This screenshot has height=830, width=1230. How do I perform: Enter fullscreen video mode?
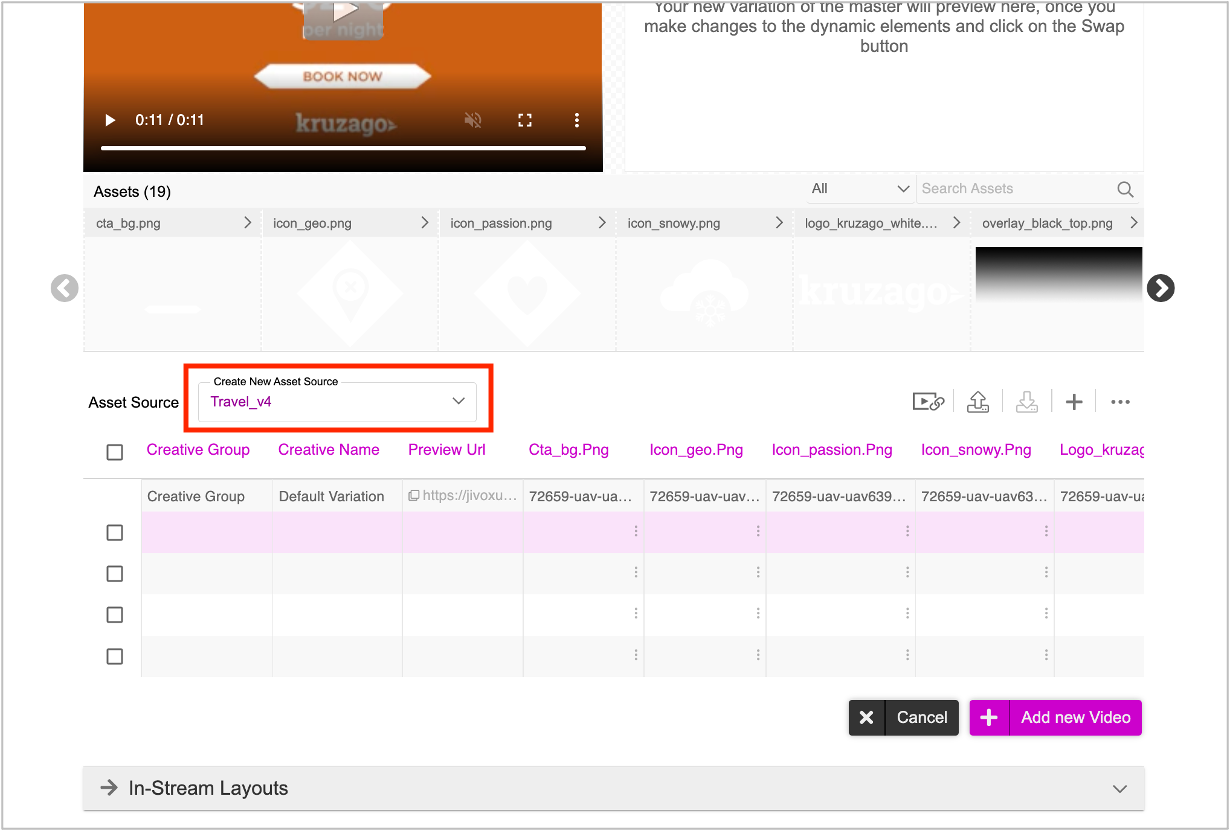(x=524, y=120)
